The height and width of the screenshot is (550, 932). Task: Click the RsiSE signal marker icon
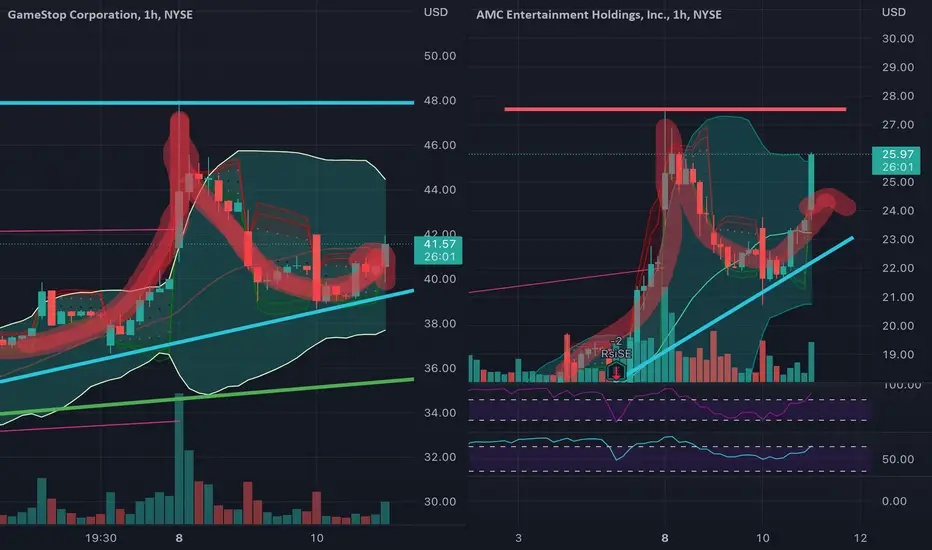pos(616,373)
